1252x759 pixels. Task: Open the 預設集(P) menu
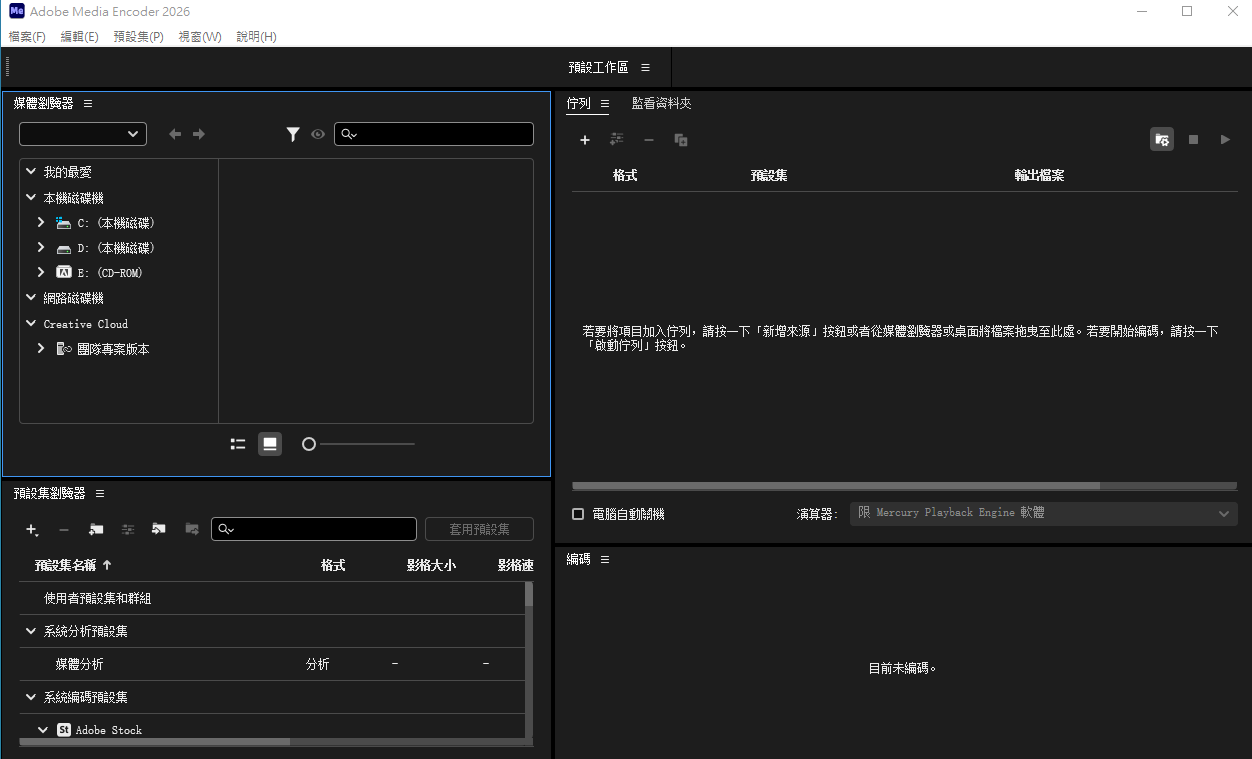click(x=138, y=37)
